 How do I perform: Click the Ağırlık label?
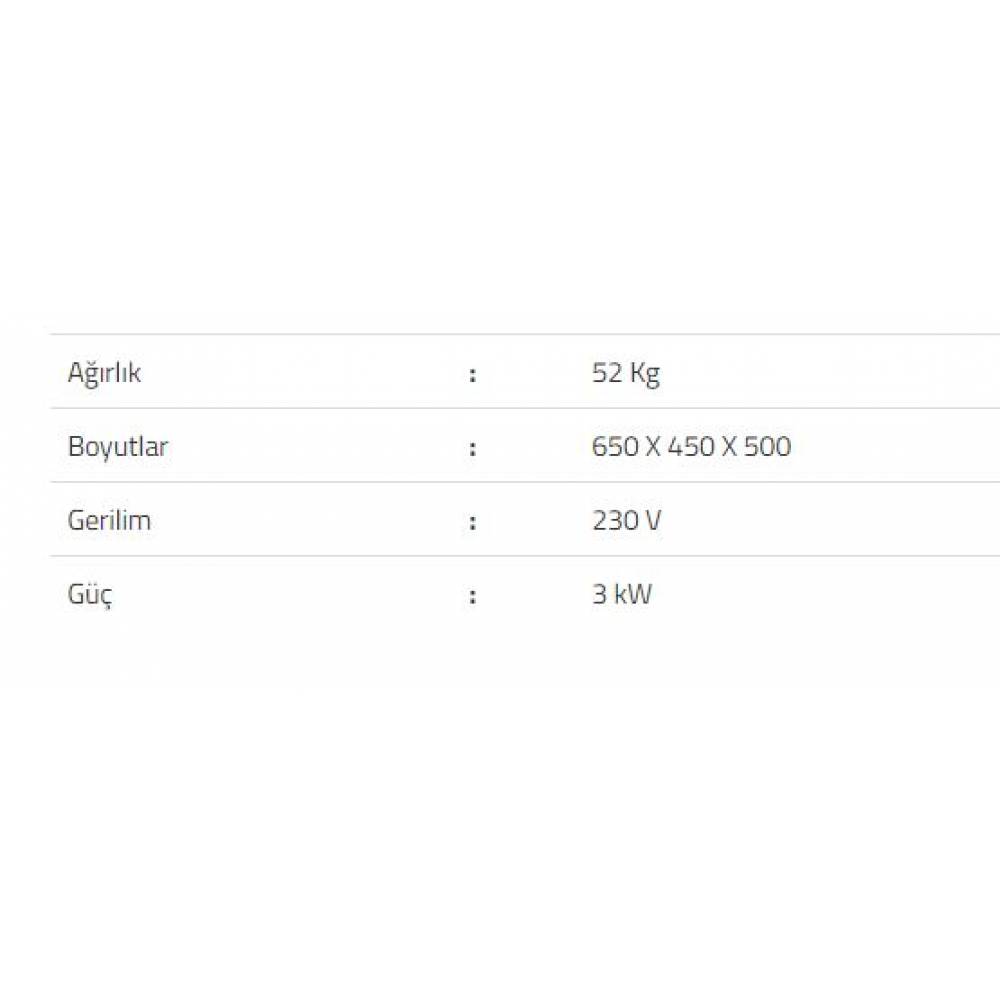click(104, 373)
